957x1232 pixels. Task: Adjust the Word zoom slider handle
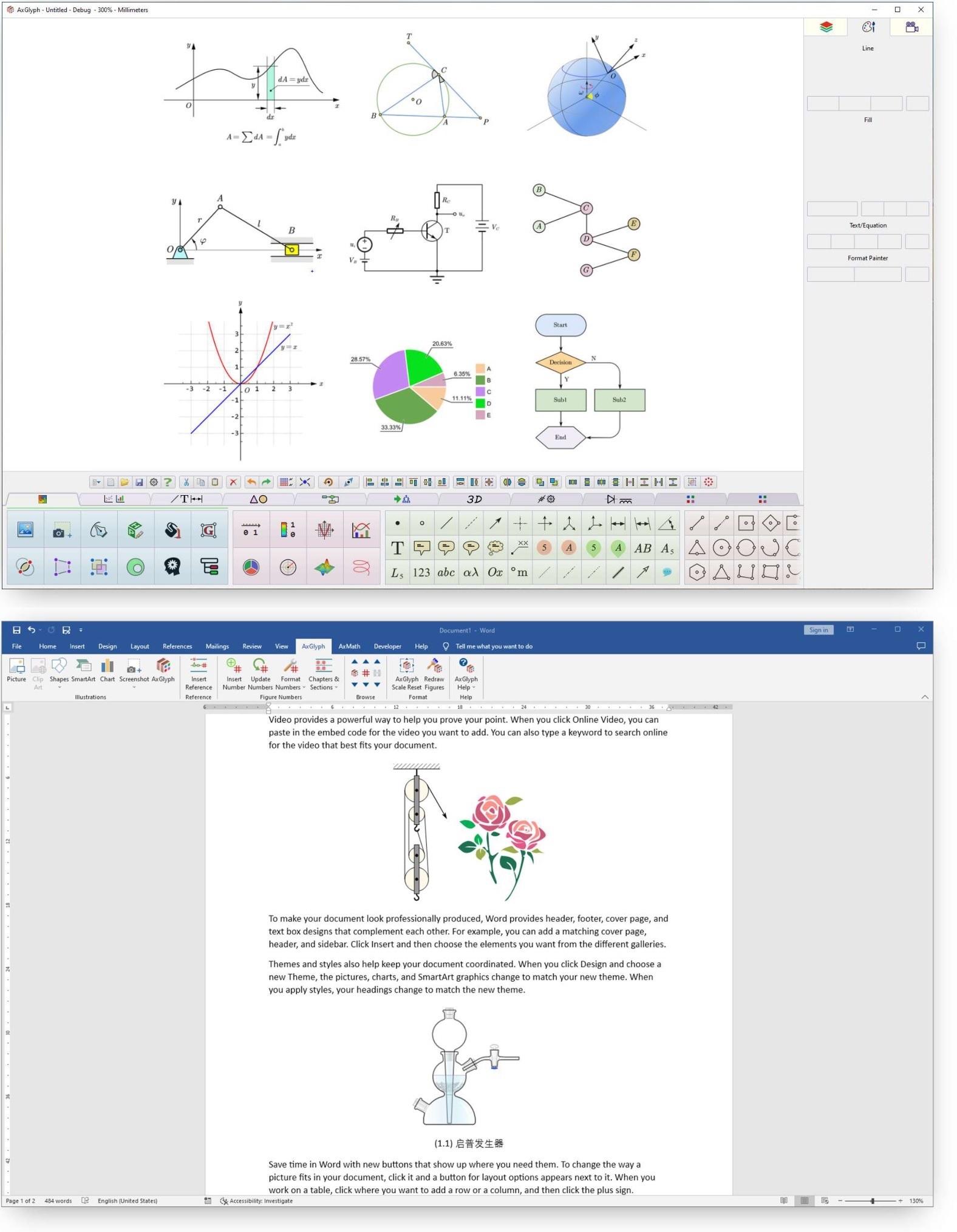[873, 1200]
